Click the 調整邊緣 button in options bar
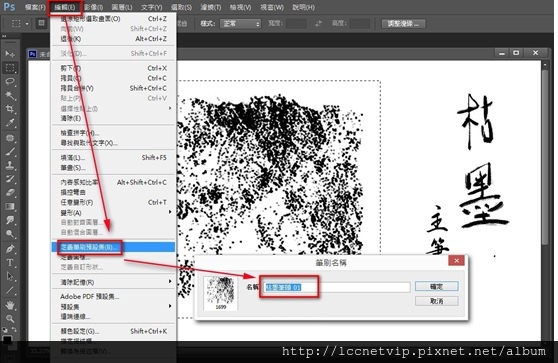Viewport: 558px width, 363px height. tap(404, 24)
